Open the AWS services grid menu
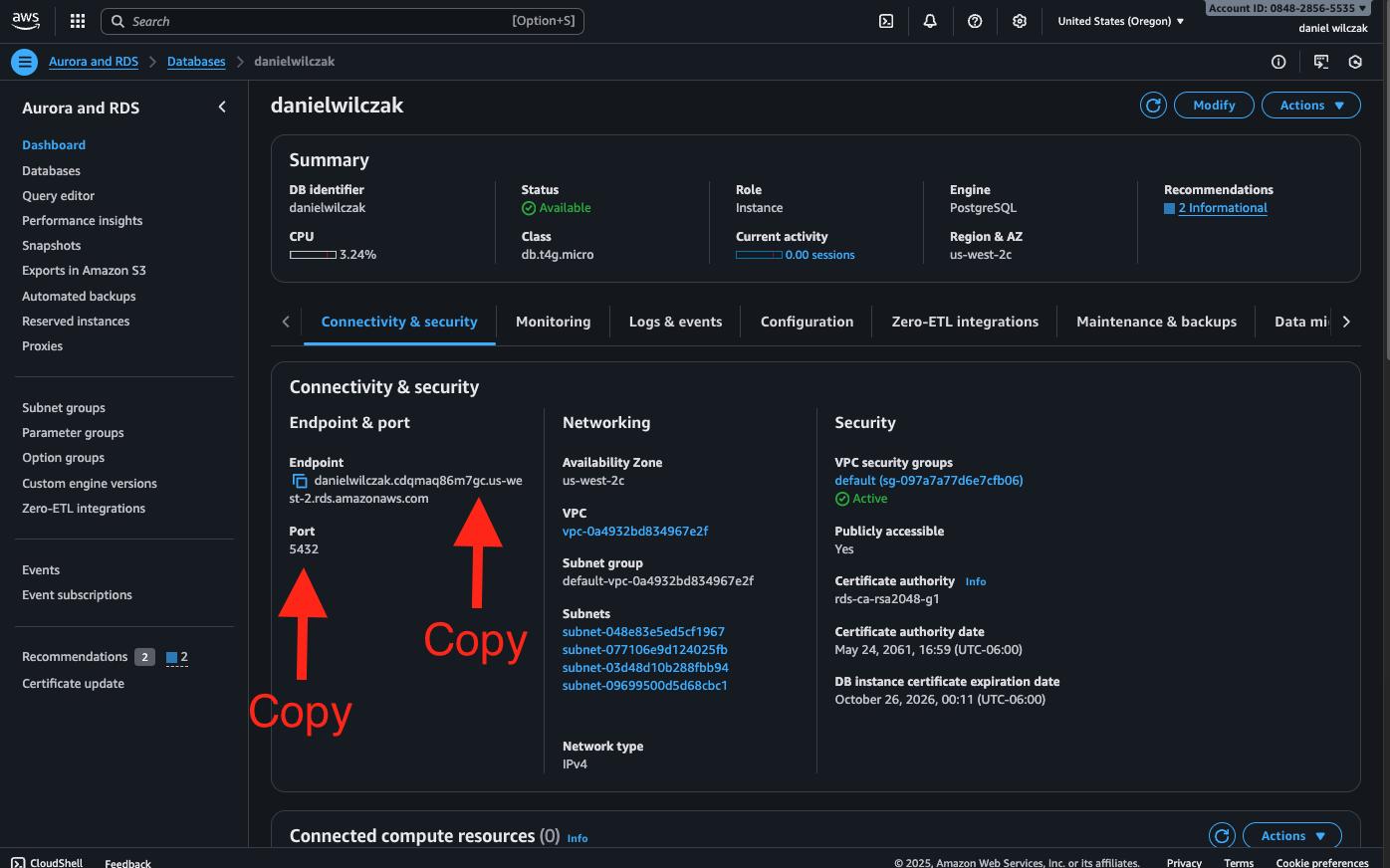This screenshot has height=868, width=1390. click(78, 21)
